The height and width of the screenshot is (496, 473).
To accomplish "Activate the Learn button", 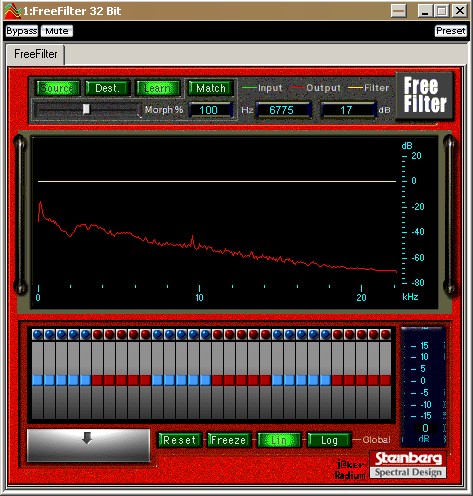I will tap(158, 88).
